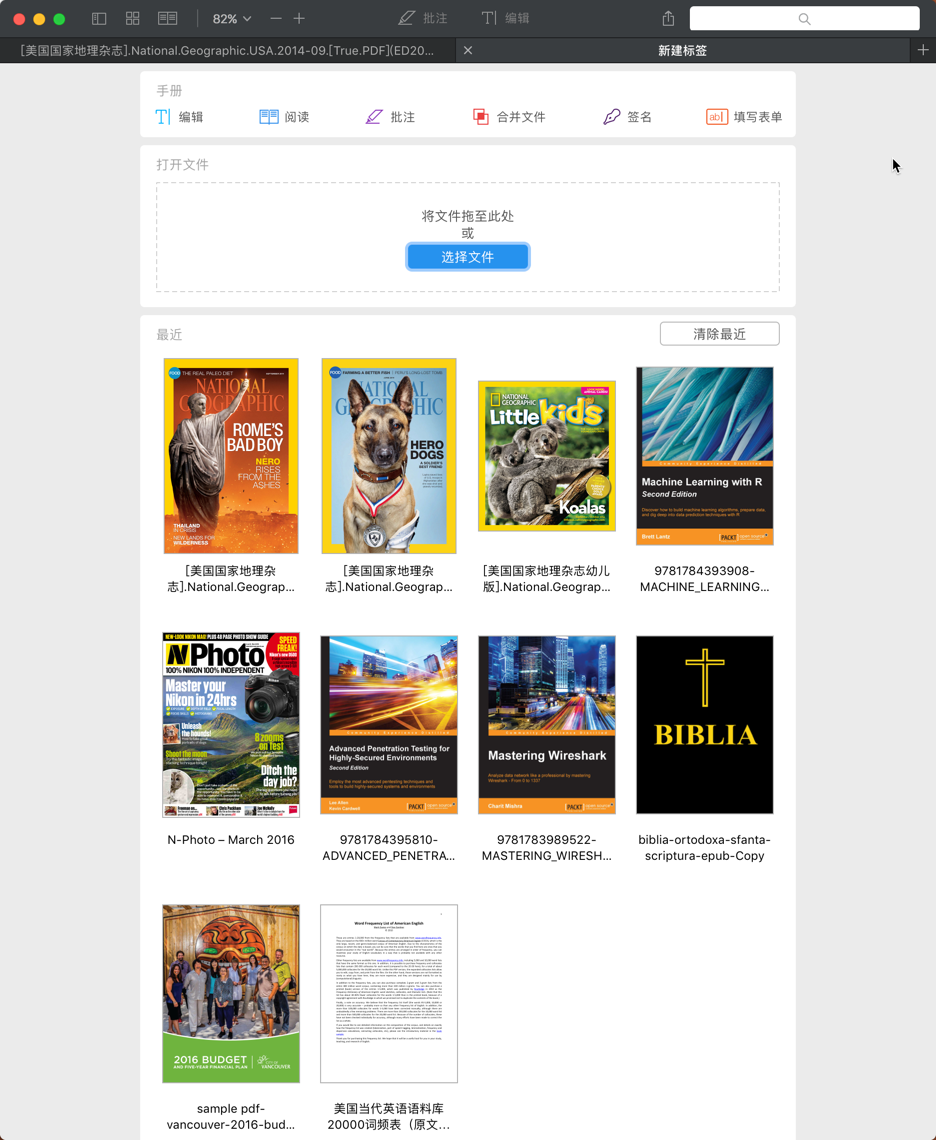
Task: Open Advanced Penetration Testing book thumbnail
Action: click(389, 725)
